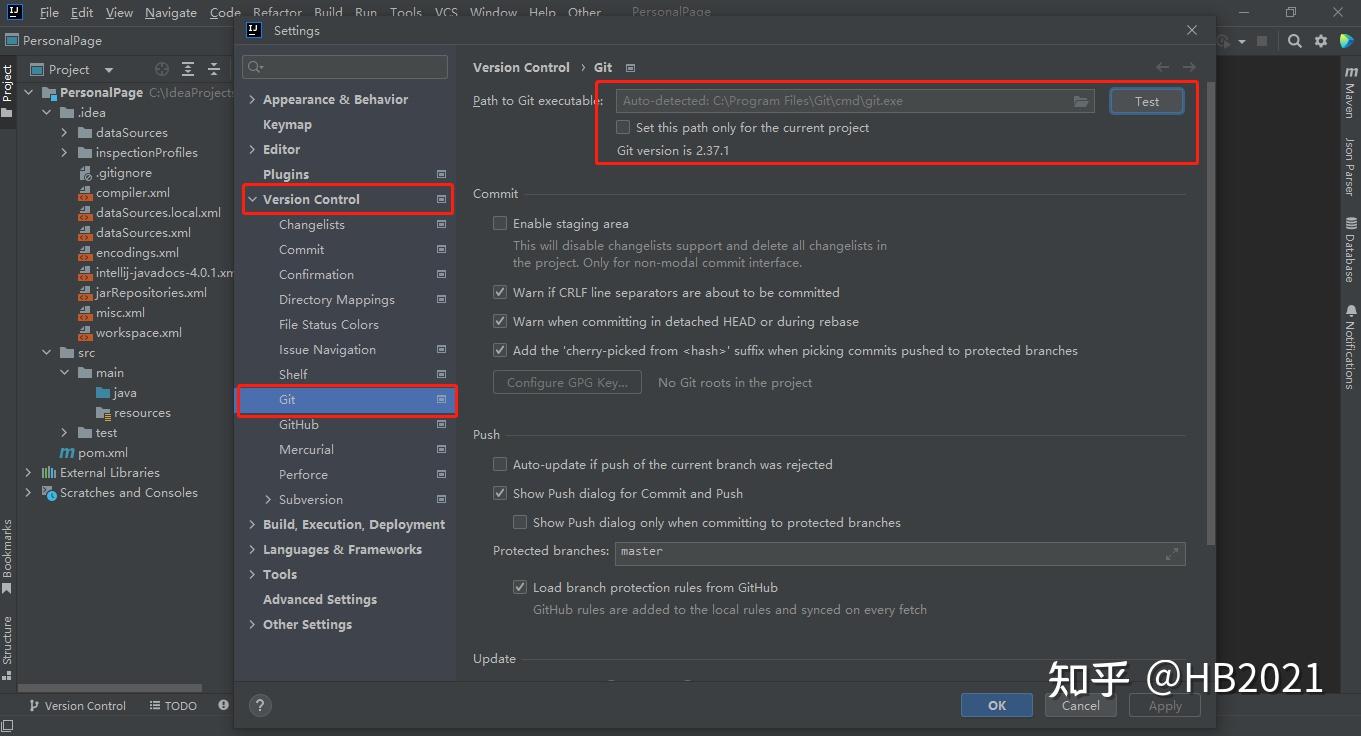Open the View menu

[x=119, y=13]
